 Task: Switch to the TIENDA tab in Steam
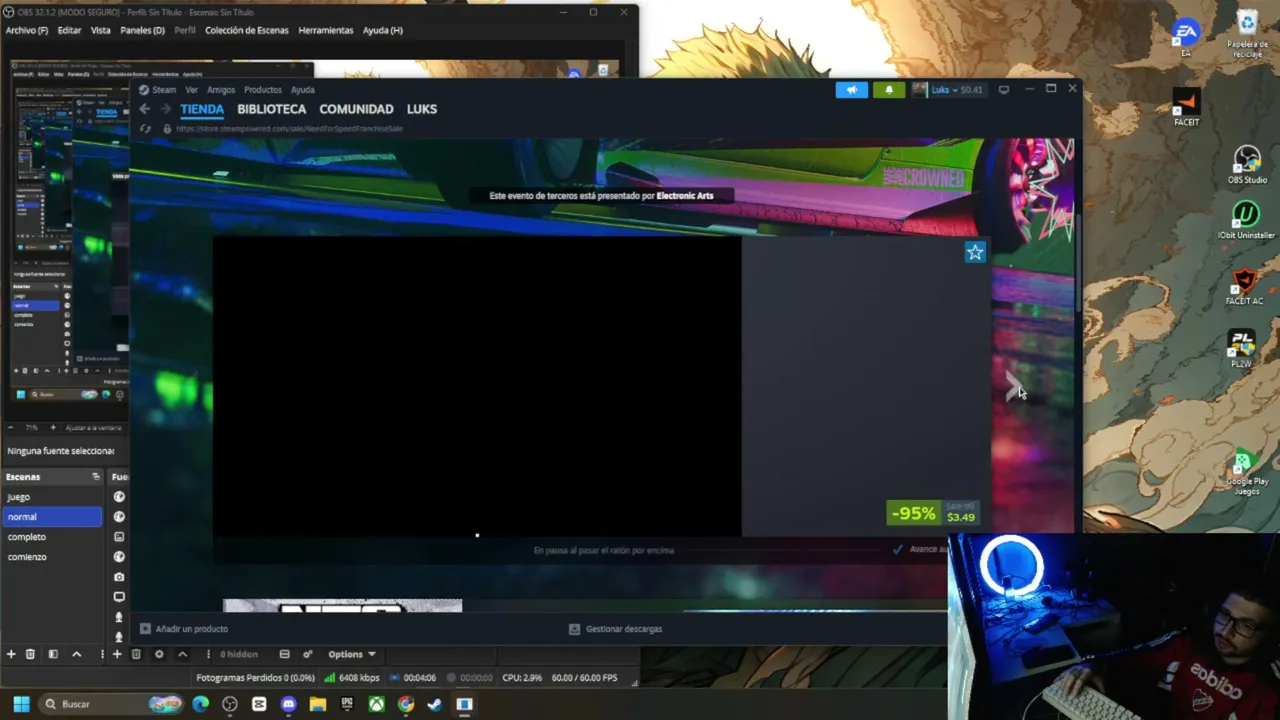click(202, 109)
